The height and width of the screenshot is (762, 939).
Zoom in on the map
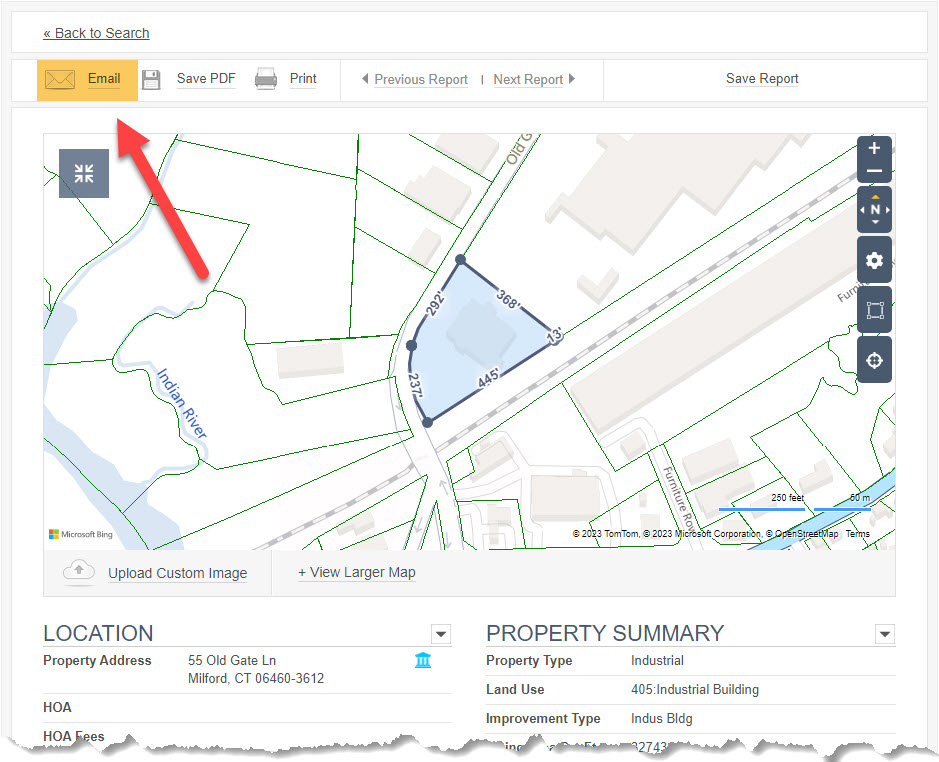click(874, 148)
